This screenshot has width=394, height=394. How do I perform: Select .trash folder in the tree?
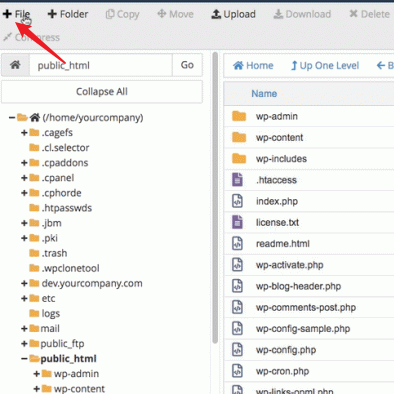click(x=54, y=253)
